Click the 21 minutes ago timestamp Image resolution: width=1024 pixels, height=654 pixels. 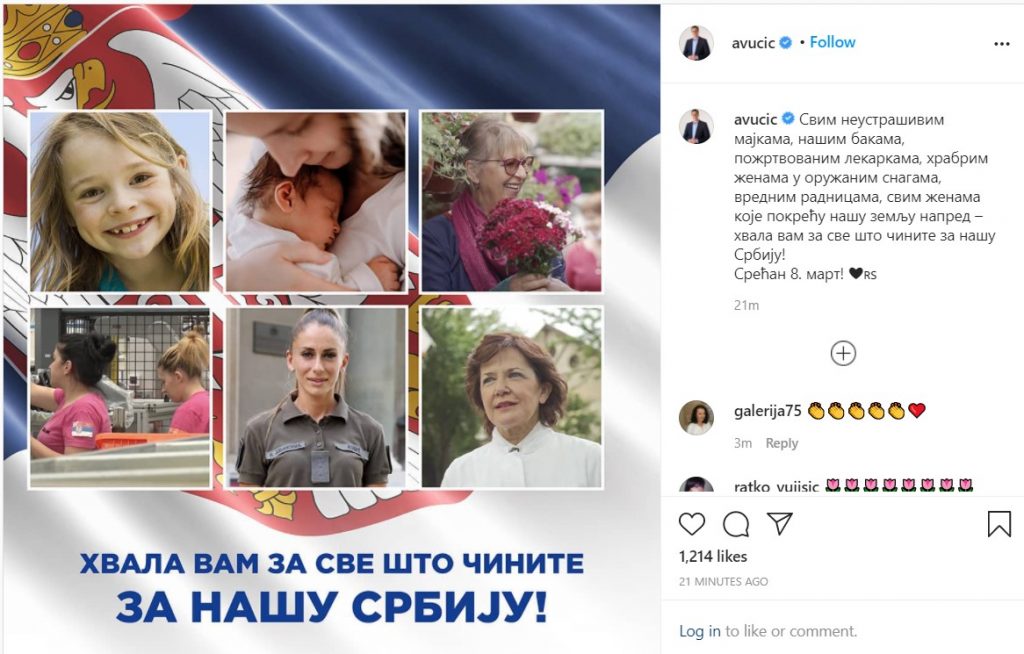tap(723, 581)
